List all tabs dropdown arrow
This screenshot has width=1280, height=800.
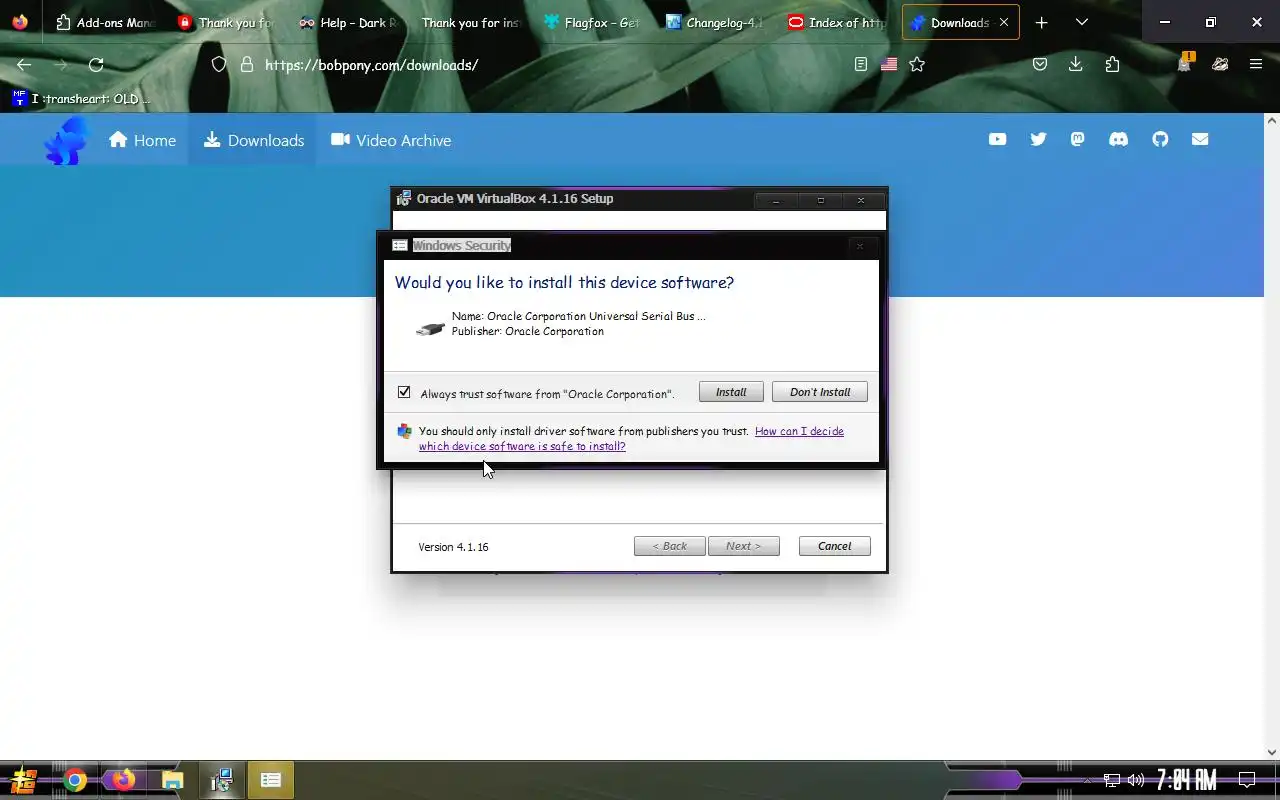[1081, 22]
